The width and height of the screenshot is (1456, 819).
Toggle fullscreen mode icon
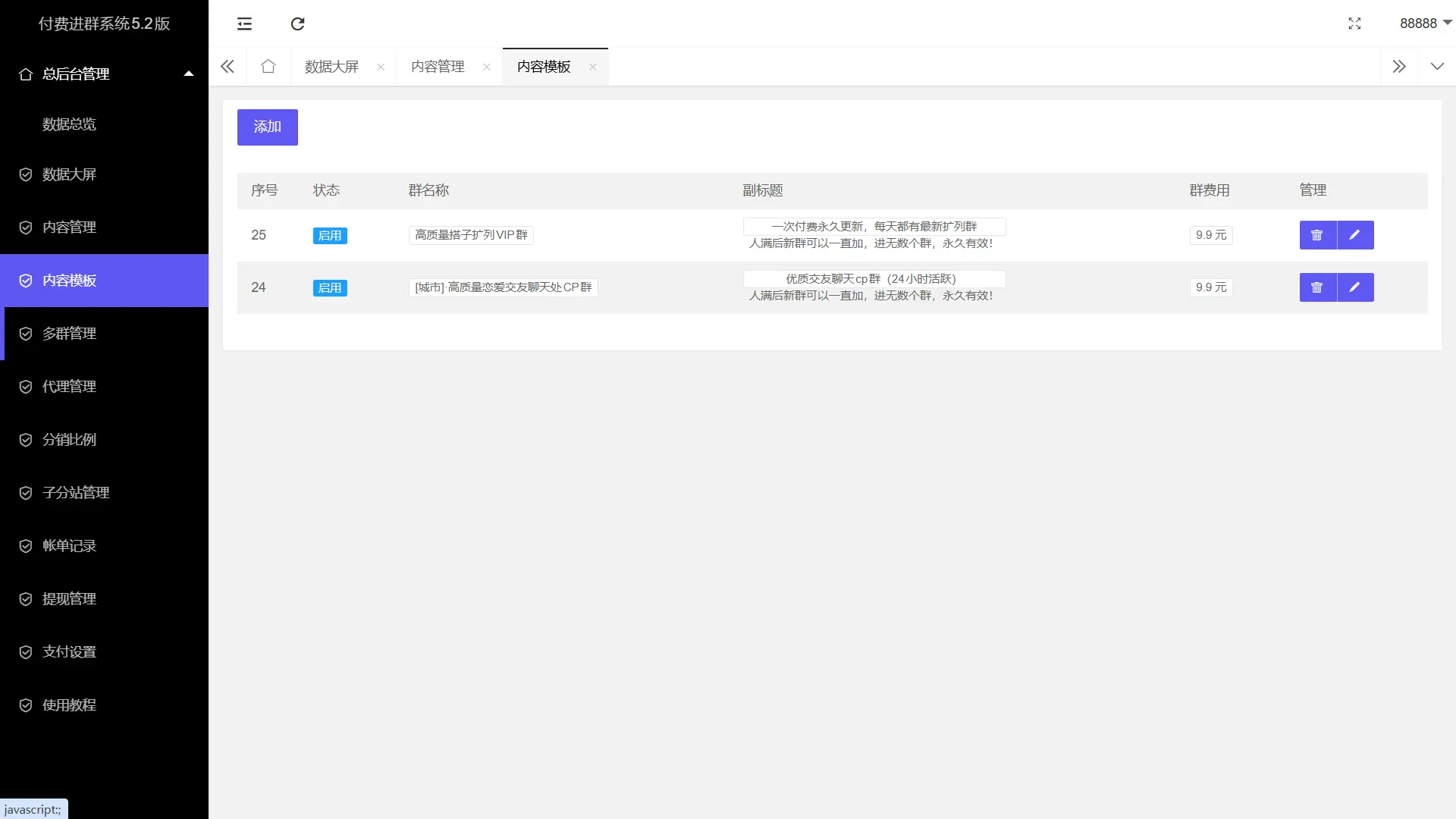coord(1354,24)
